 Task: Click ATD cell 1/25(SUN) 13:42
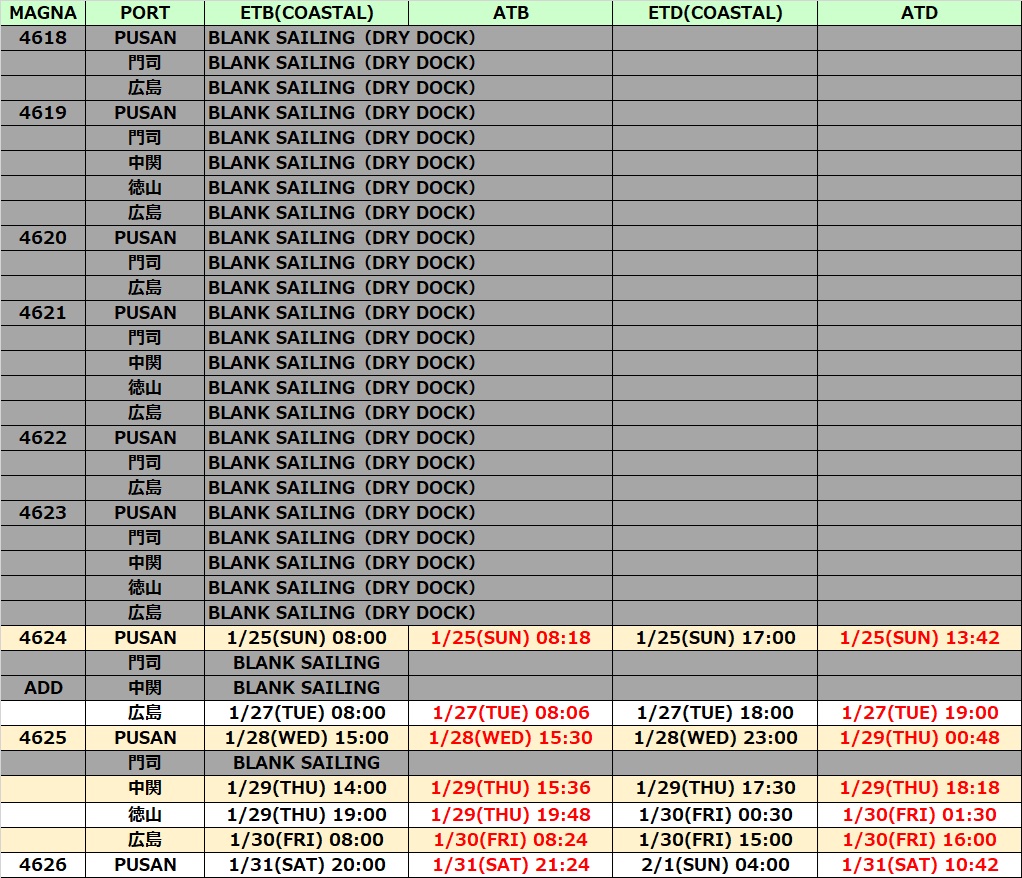tap(919, 638)
